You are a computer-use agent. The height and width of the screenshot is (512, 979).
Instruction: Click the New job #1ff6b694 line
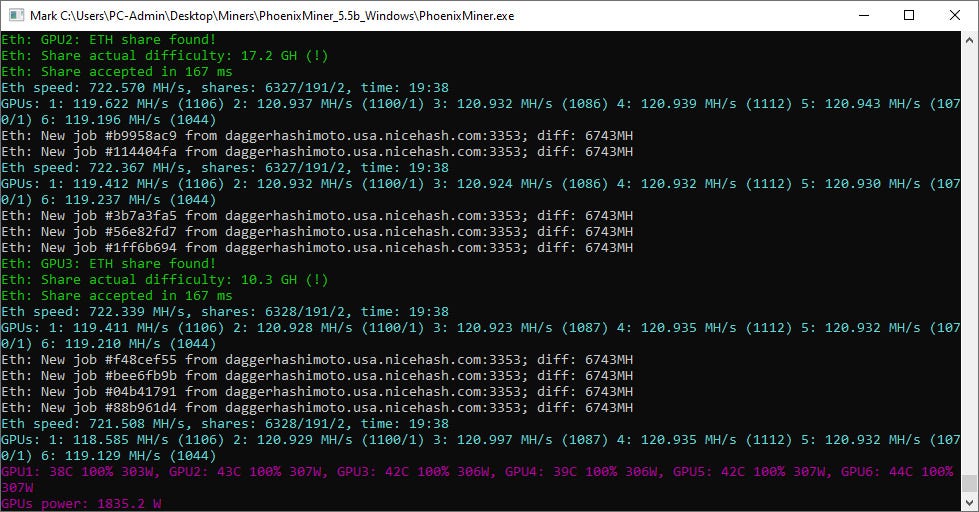(317, 248)
